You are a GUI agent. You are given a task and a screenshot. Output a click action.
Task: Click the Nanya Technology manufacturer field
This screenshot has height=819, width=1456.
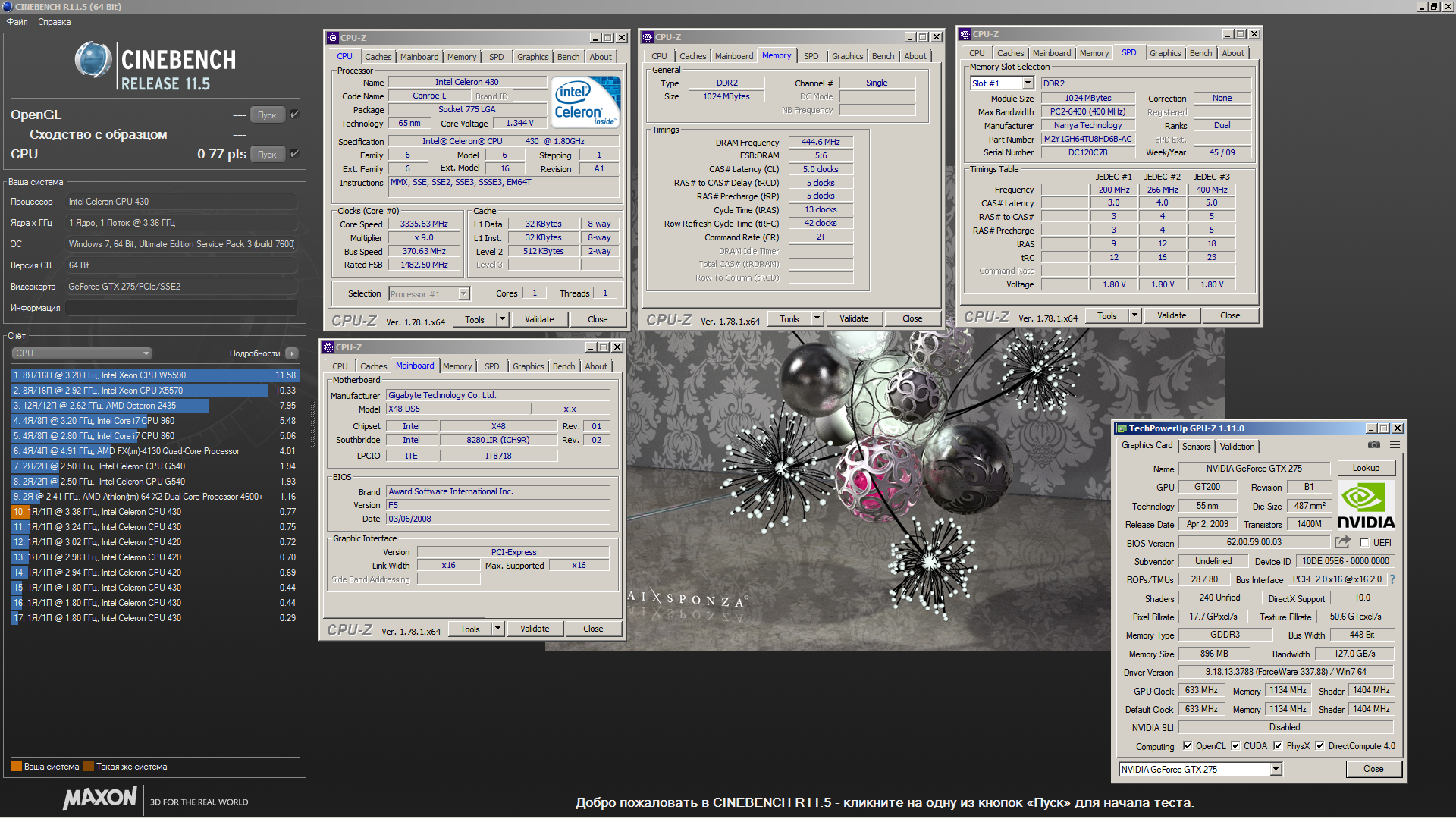(x=1087, y=126)
